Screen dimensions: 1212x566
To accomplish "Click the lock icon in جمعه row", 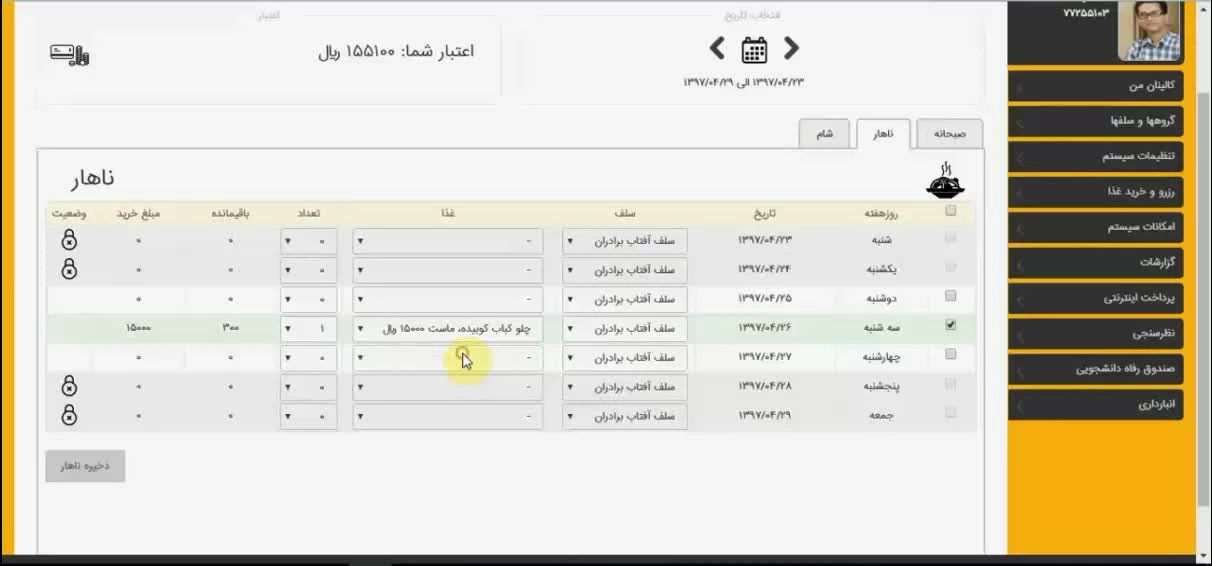I will [69, 415].
